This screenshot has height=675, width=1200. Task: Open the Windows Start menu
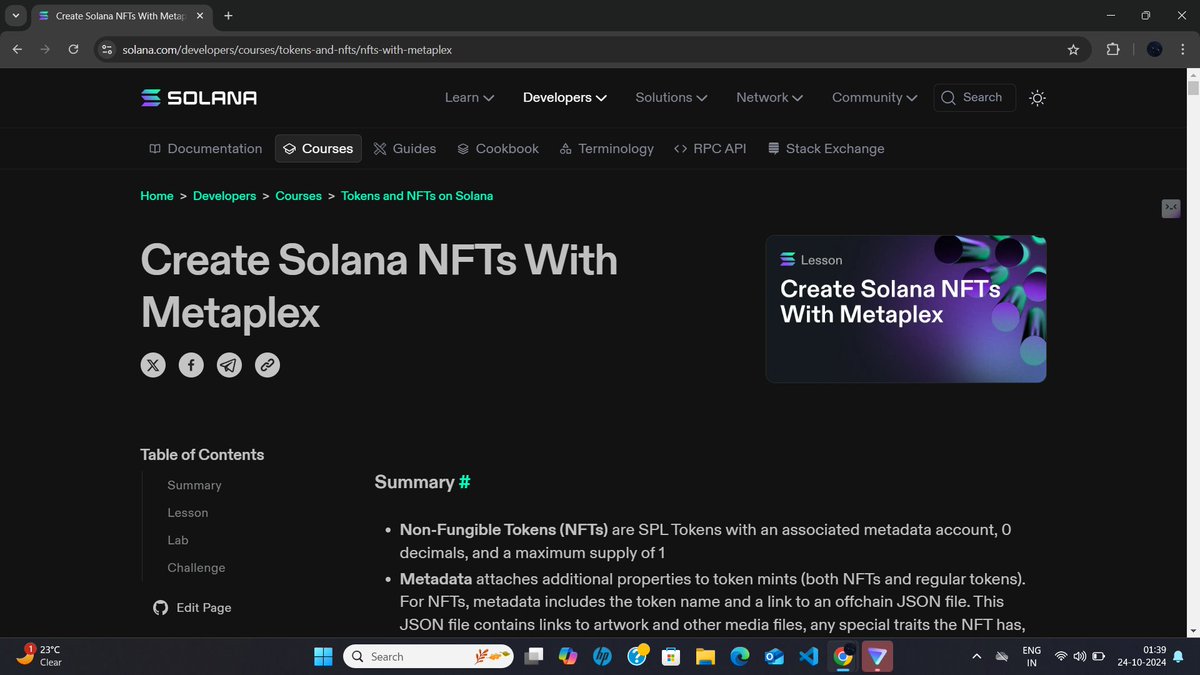323,656
